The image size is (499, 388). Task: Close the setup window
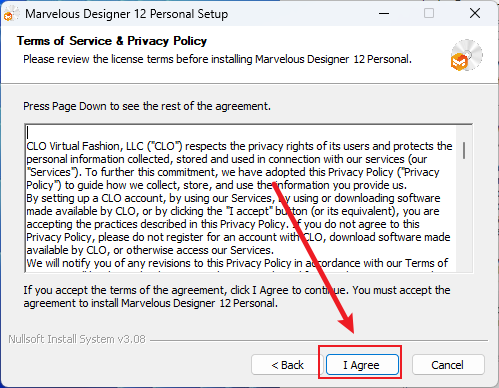tap(475, 14)
